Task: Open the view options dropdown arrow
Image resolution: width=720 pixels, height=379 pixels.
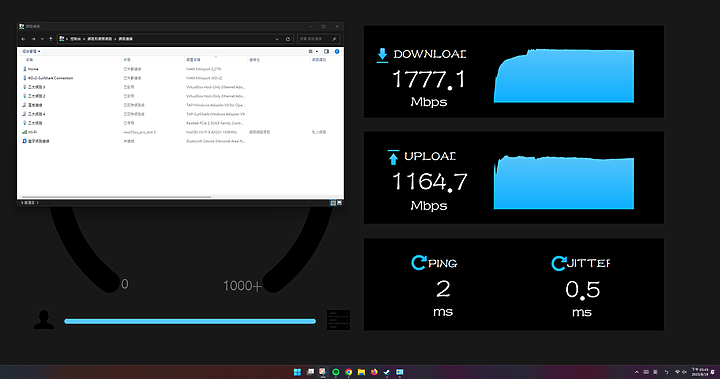Action: click(317, 51)
